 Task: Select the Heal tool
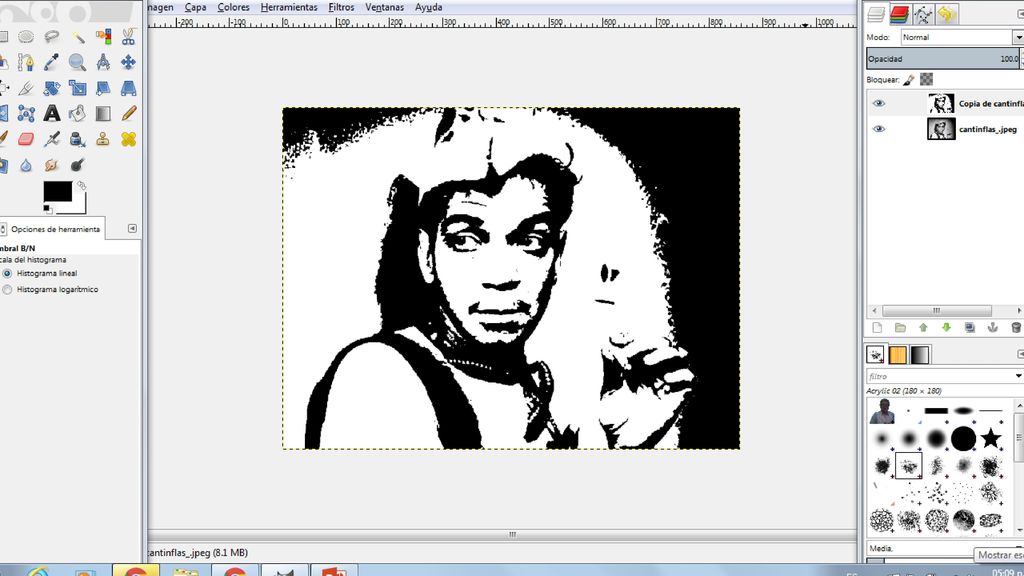(129, 139)
